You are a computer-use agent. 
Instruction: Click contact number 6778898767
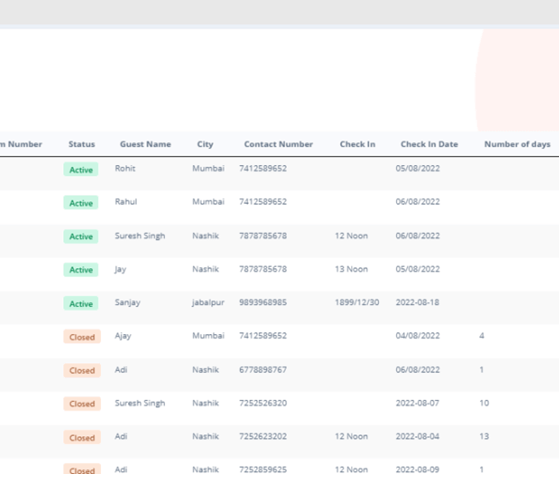(263, 370)
